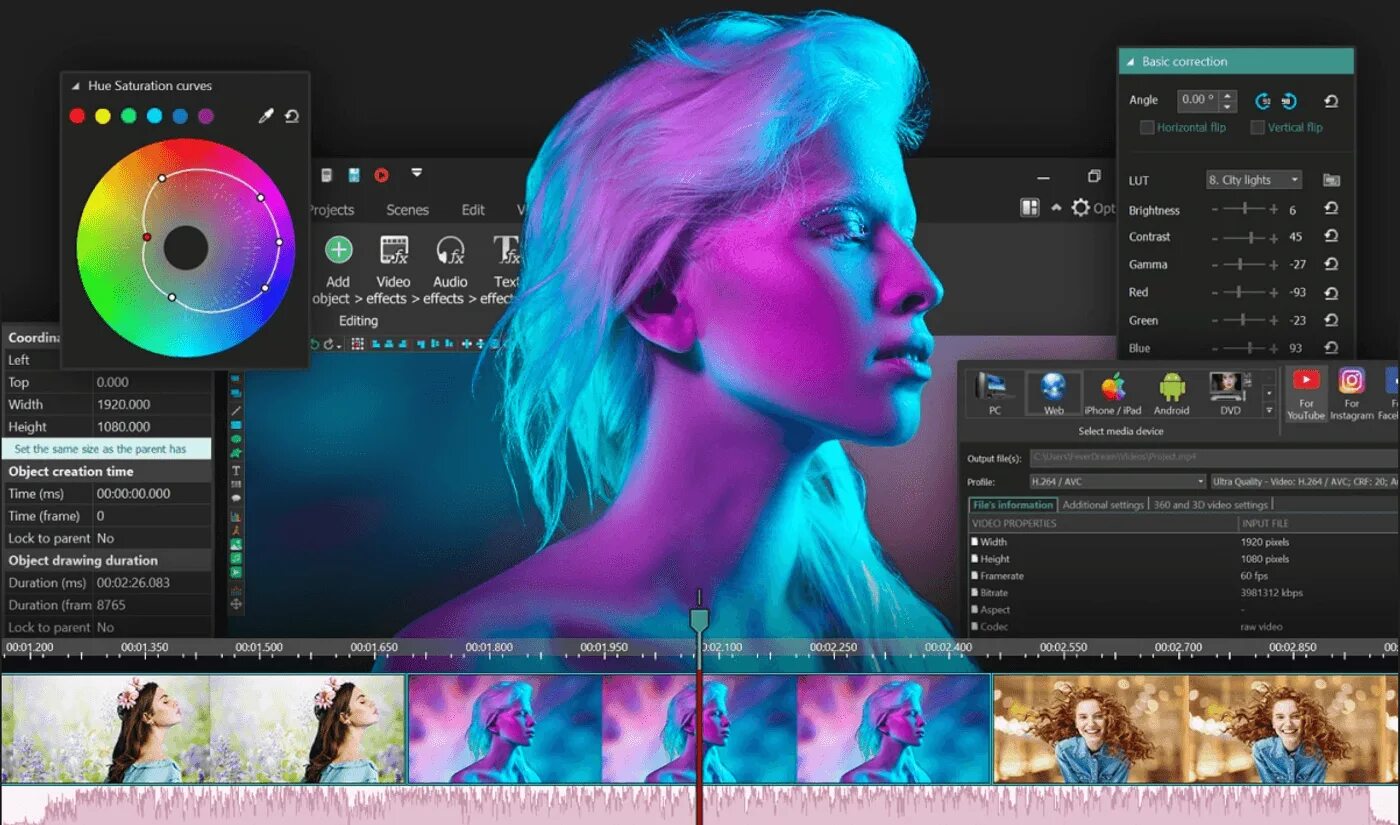Screen dimensions: 1400x825
Task: Choose the Android media device
Action: tap(1171, 393)
